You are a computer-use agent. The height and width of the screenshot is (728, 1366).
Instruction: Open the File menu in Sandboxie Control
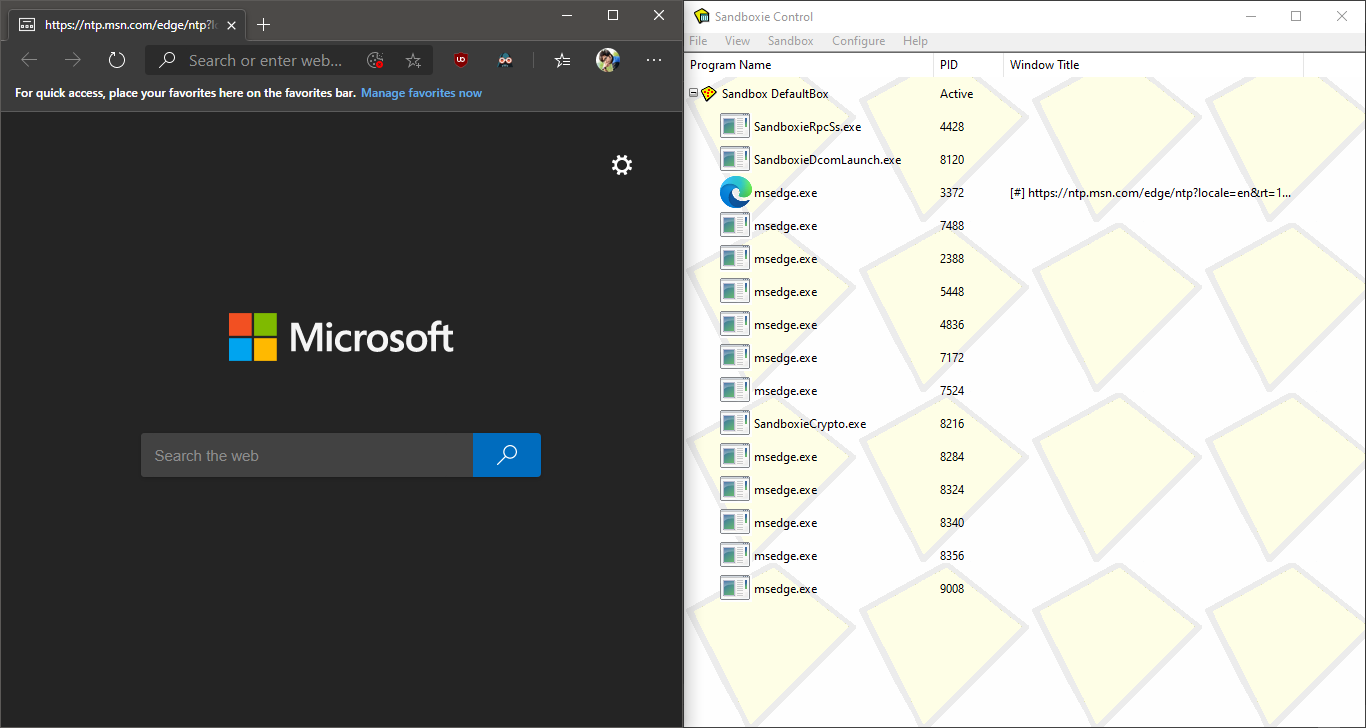(x=698, y=41)
